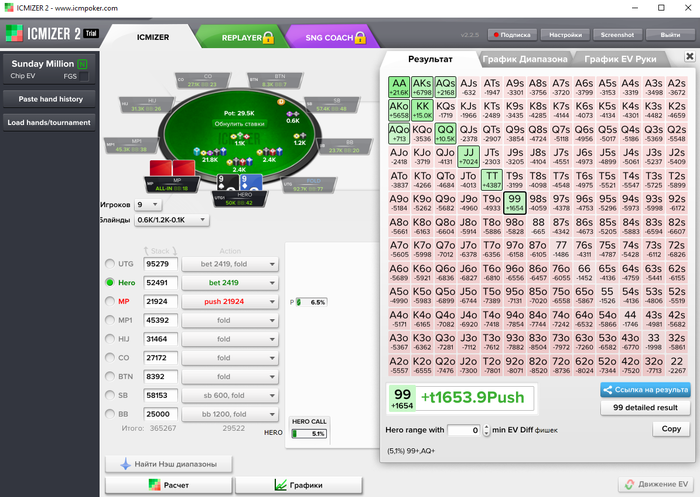Open the График Диапазона tab

click(525, 59)
